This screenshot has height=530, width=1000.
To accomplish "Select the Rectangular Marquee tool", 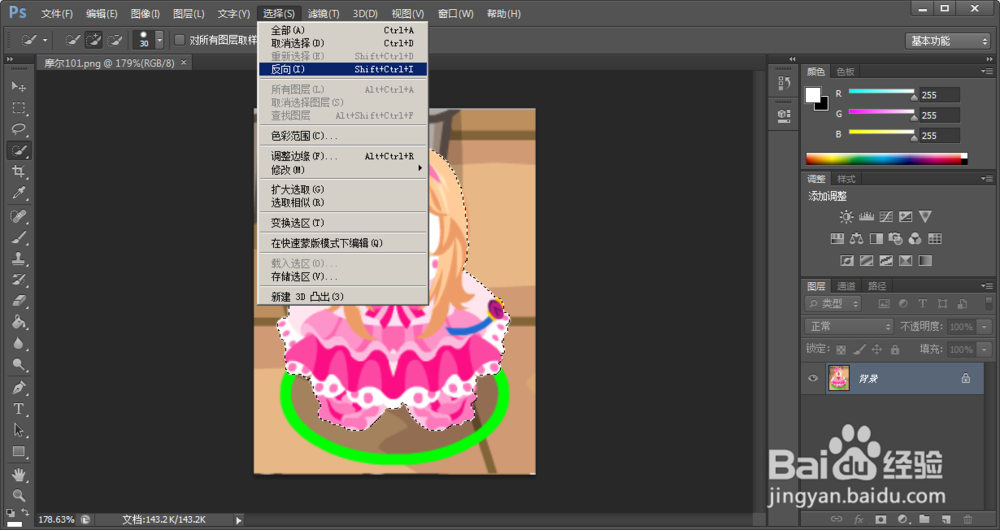I will [x=18, y=108].
